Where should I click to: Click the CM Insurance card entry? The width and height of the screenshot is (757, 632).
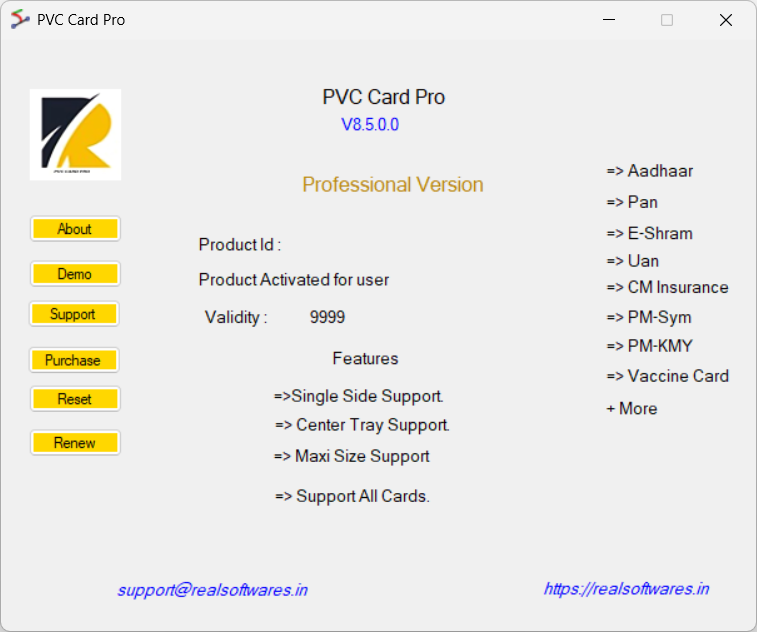(668, 288)
